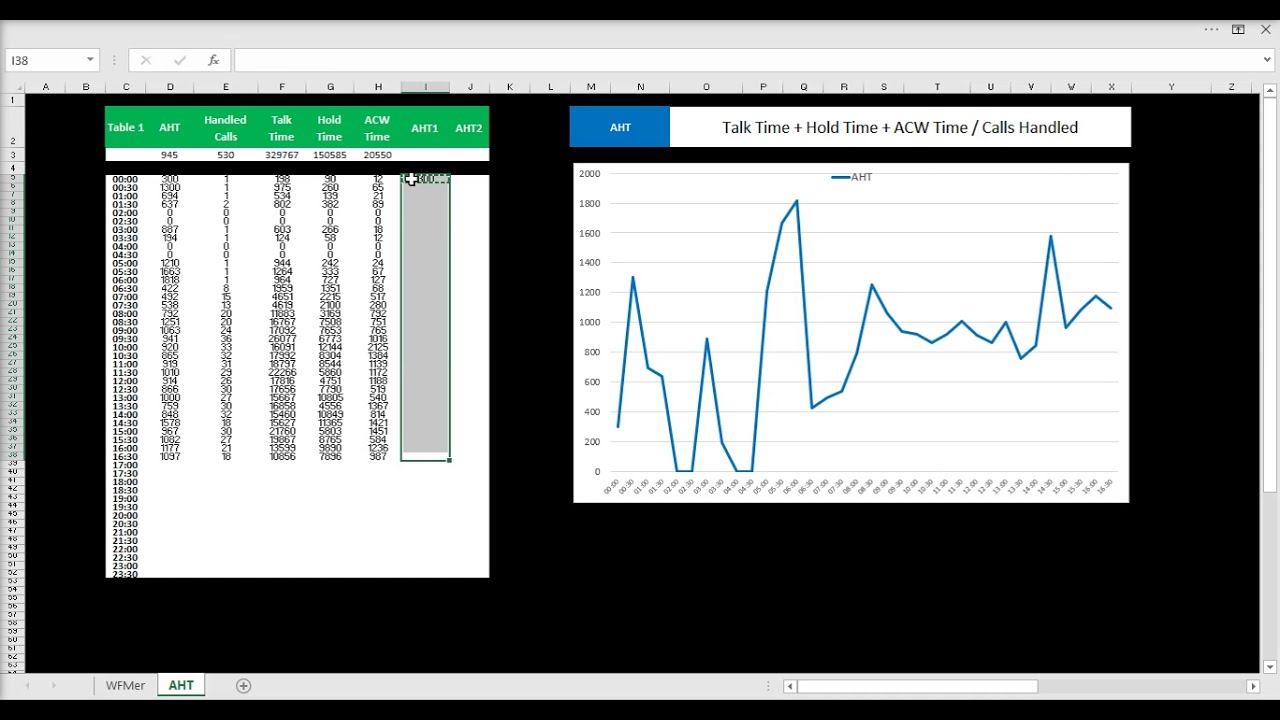Click the Name Box showing I38
1280x720 pixels.
(x=45, y=61)
